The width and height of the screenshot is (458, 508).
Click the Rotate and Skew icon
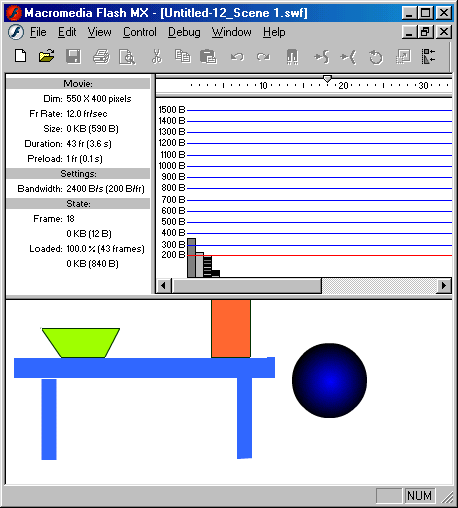pyautogui.click(x=376, y=57)
